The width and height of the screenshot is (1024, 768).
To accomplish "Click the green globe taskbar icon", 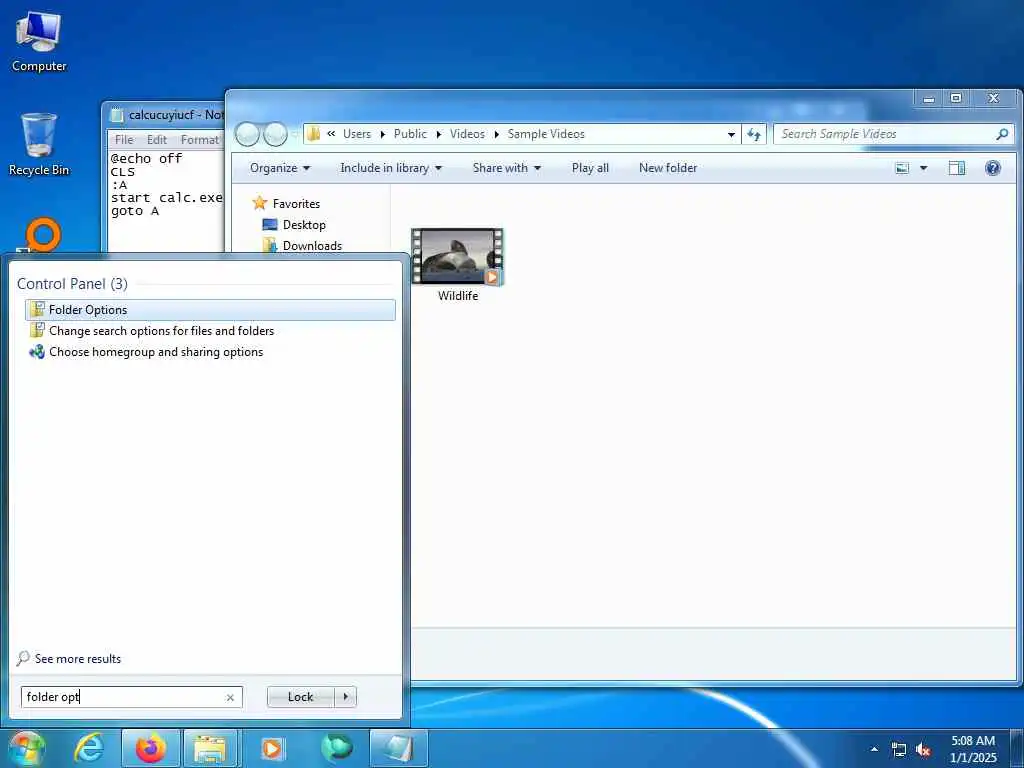I will [336, 748].
